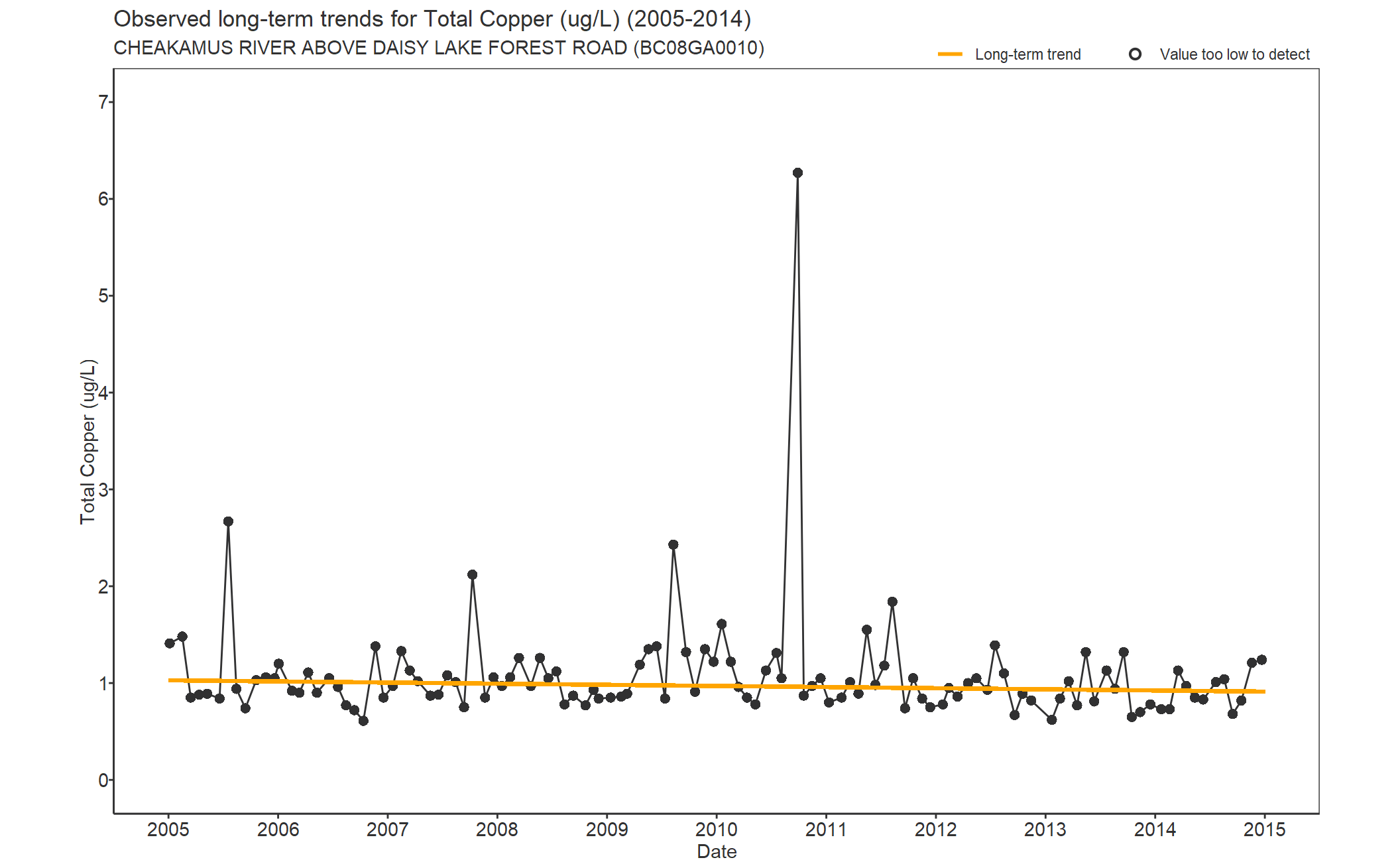Viewport: 1400px width, 868px height.
Task: Click the late-2007 peak data point near 2.1
Action: pyautogui.click(x=472, y=575)
